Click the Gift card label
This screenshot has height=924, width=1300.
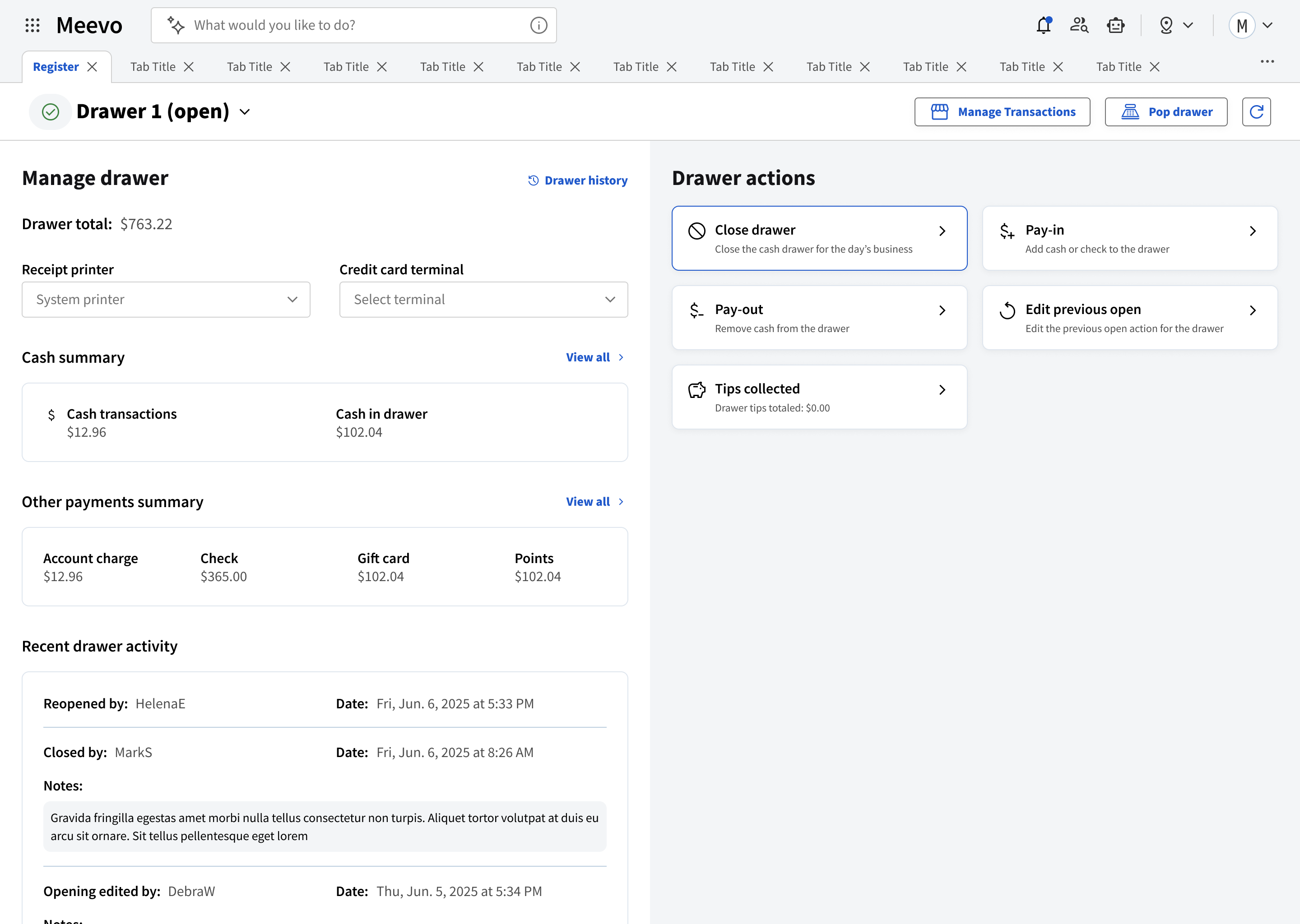(384, 558)
